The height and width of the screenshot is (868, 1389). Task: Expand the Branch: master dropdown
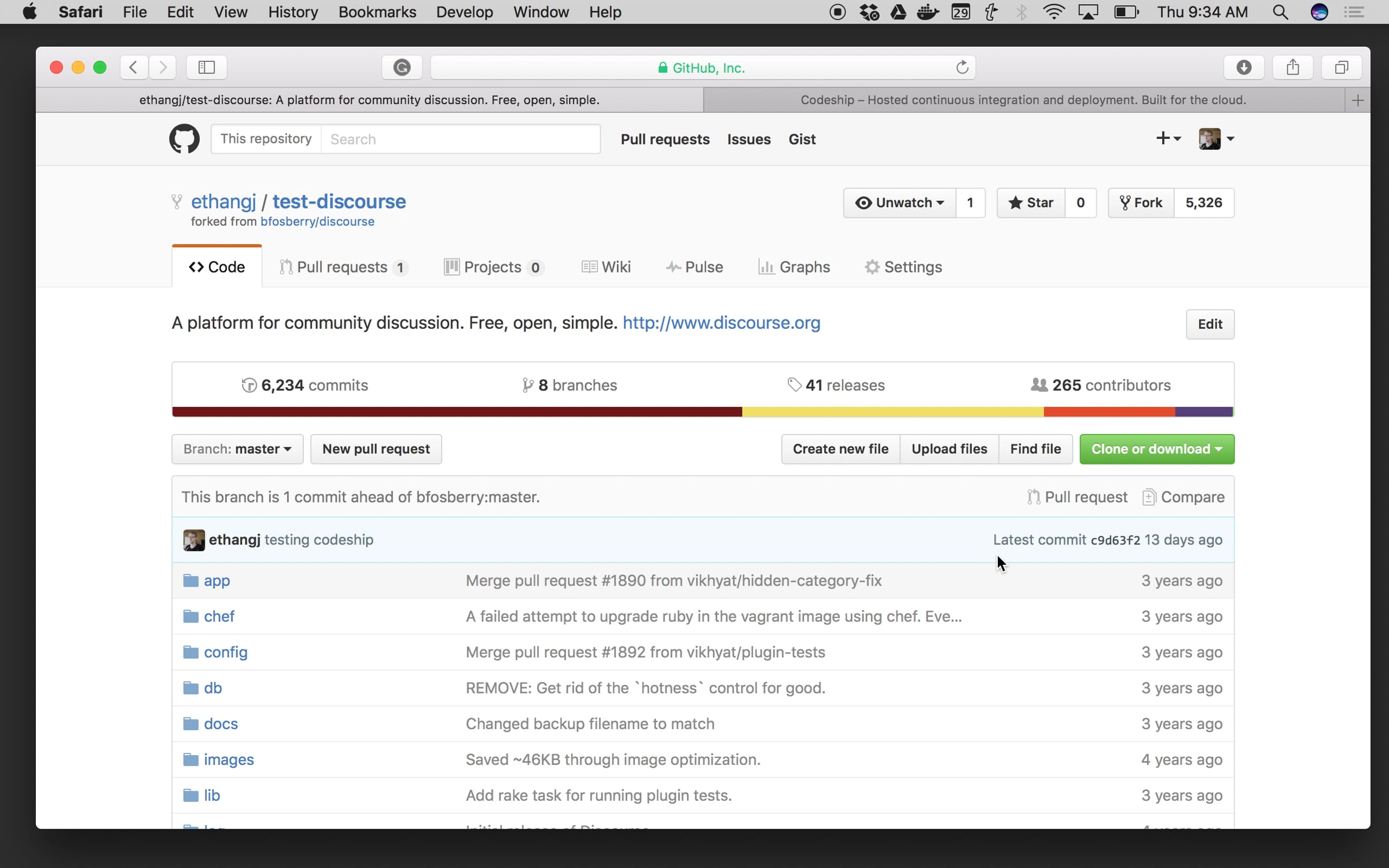[x=237, y=449]
